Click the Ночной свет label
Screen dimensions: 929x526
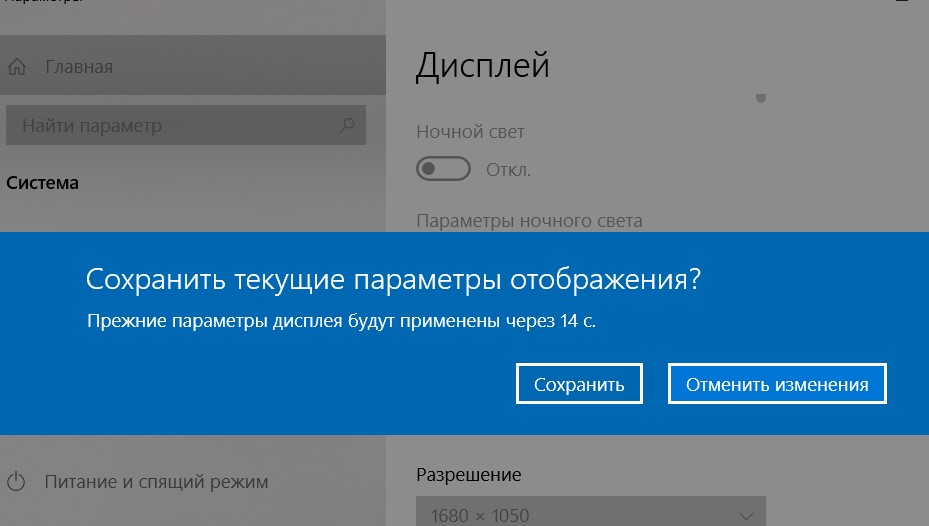tap(470, 132)
